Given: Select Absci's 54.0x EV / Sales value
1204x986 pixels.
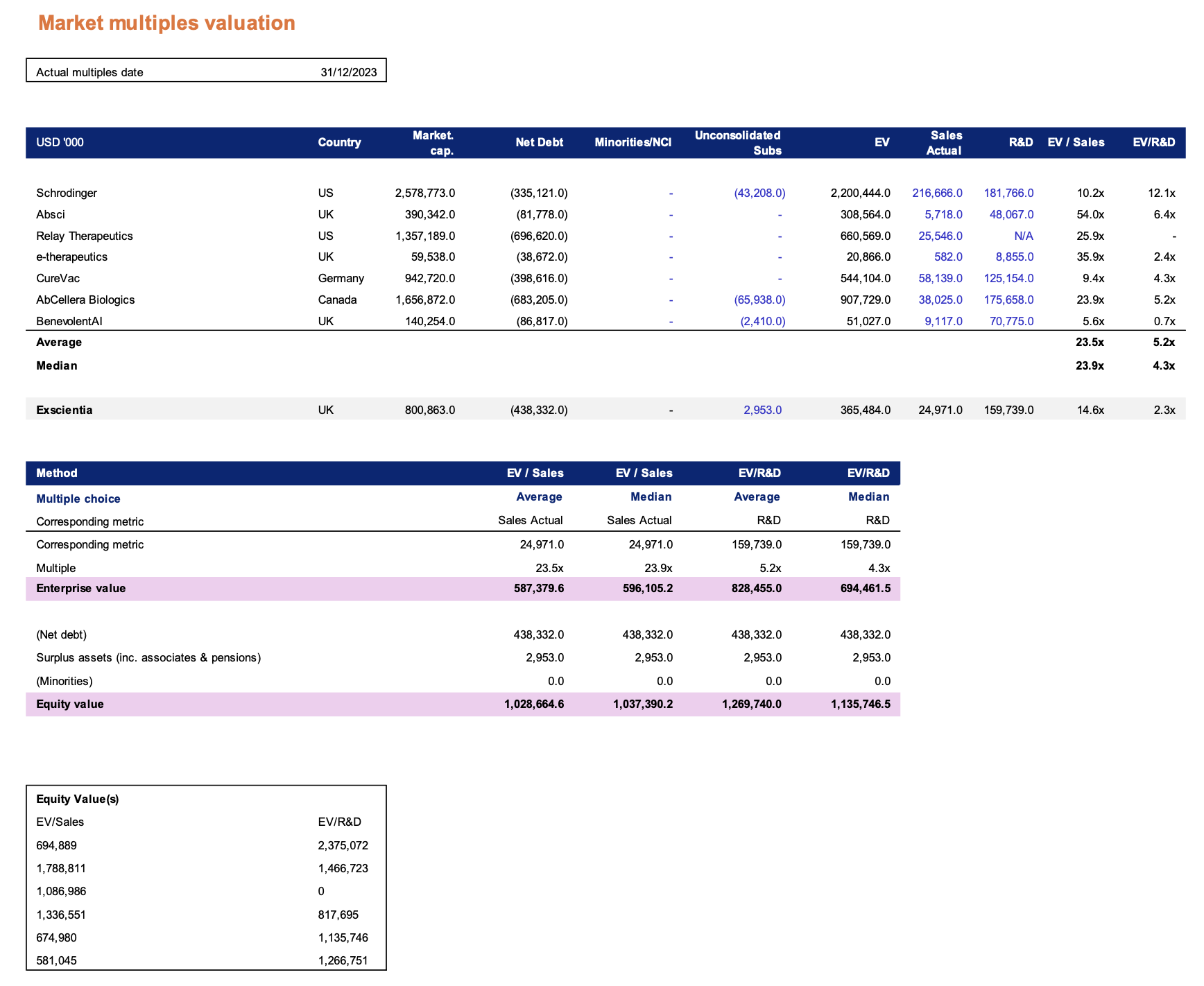Looking at the screenshot, I should coord(1090,214).
